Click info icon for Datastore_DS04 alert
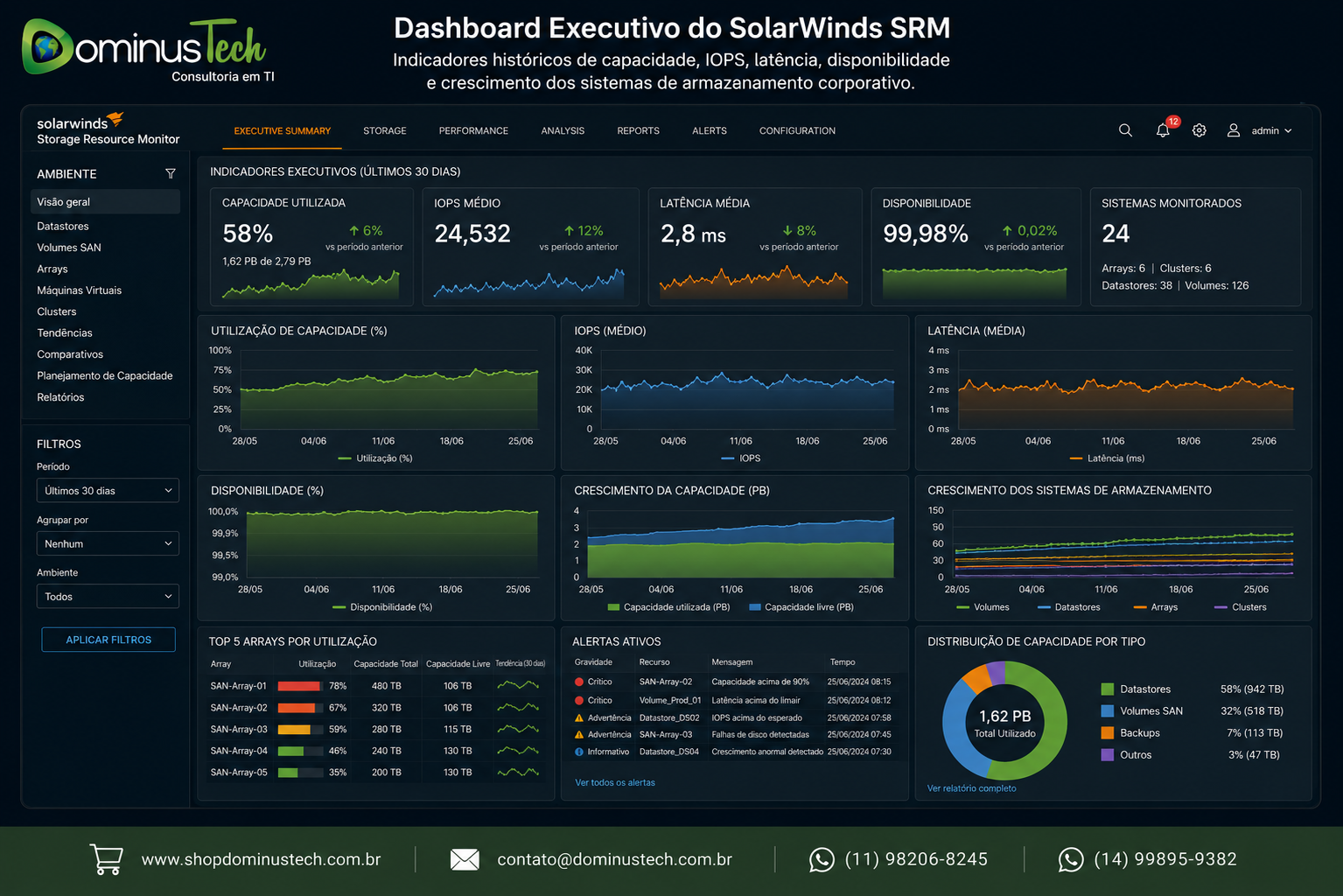Image resolution: width=1343 pixels, height=896 pixels. [579, 752]
